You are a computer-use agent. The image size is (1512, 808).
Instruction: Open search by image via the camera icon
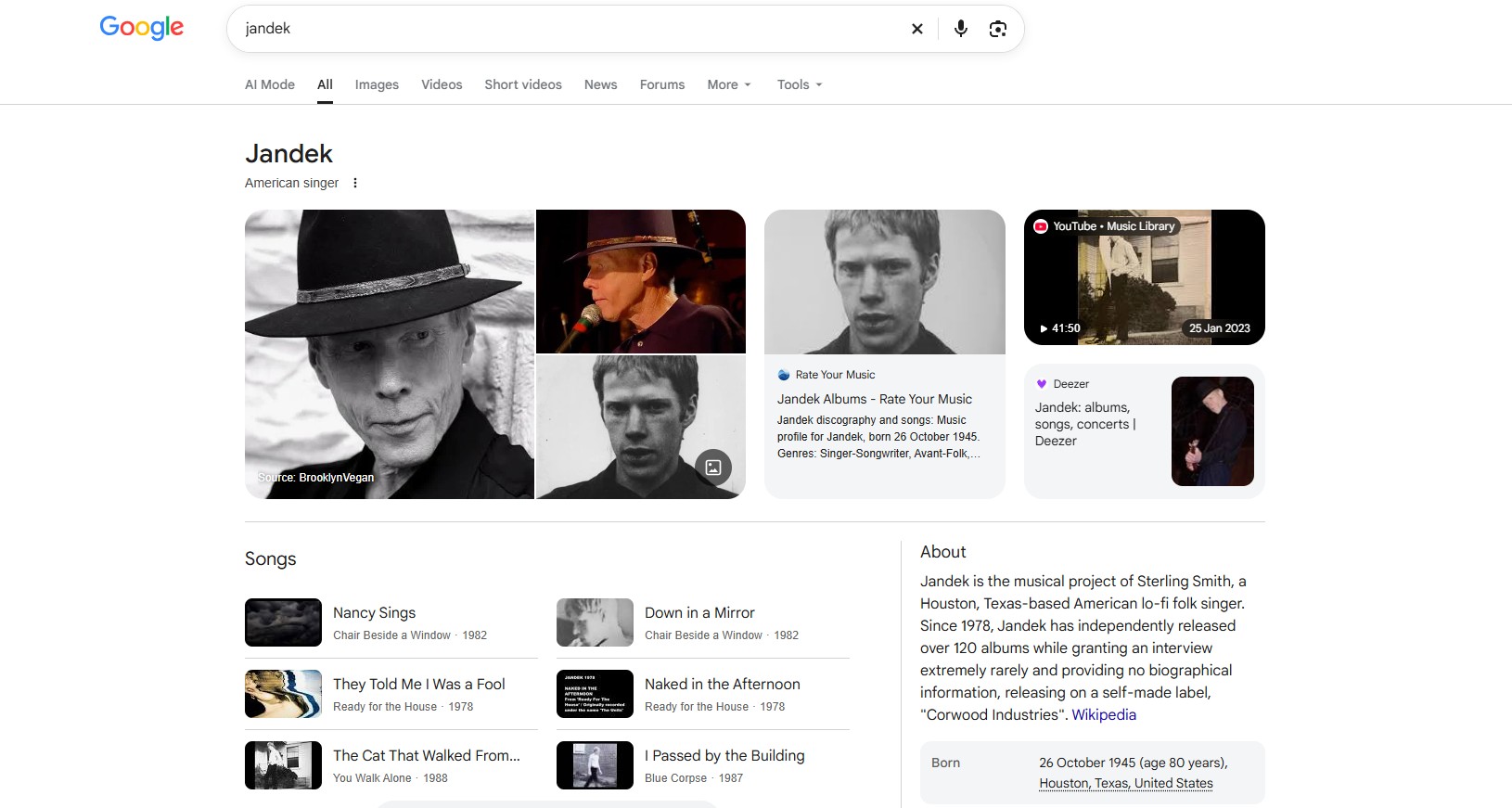998,29
